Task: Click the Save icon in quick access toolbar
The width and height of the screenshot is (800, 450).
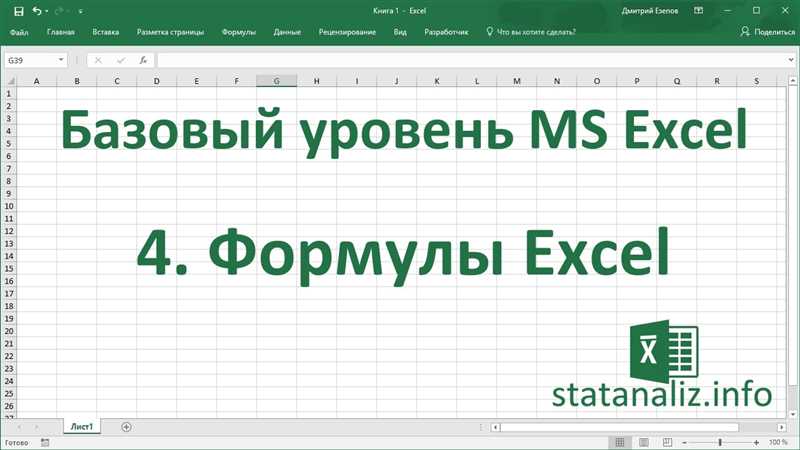Action: coord(18,11)
